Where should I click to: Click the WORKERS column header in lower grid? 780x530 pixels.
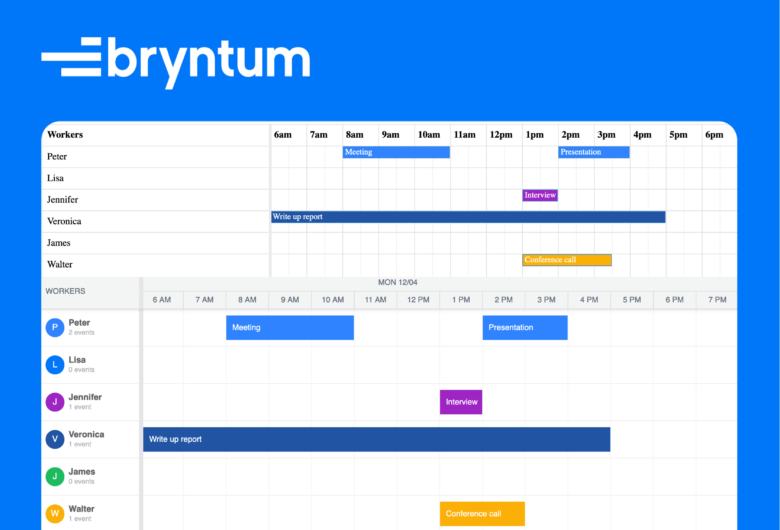(91, 291)
